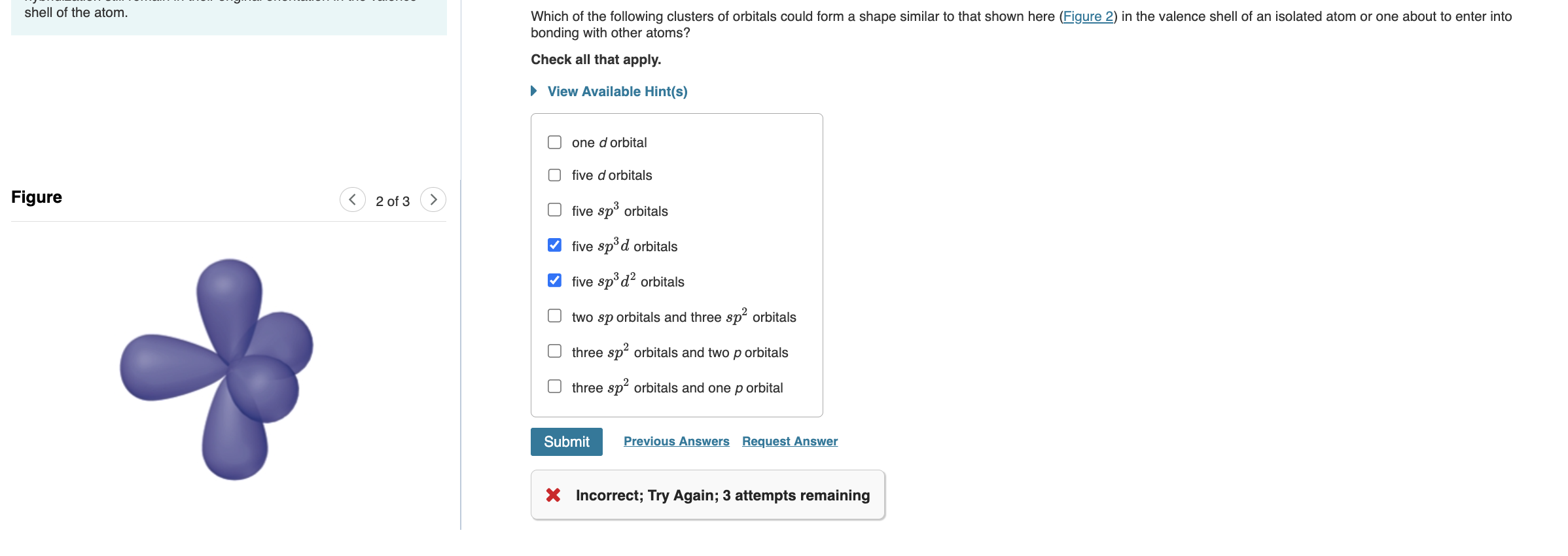
Task: Click the red X incorrect indicator
Action: [554, 495]
